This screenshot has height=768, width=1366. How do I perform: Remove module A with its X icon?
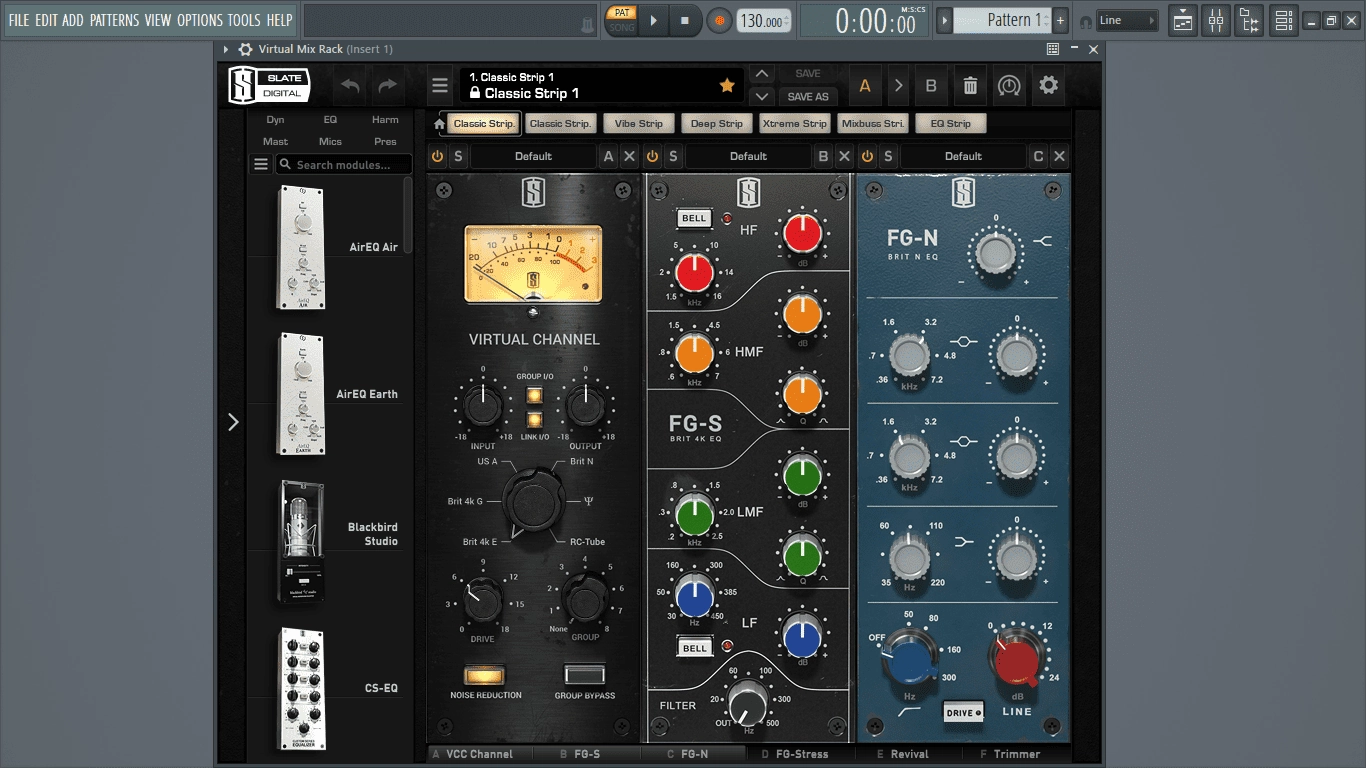[x=629, y=156]
